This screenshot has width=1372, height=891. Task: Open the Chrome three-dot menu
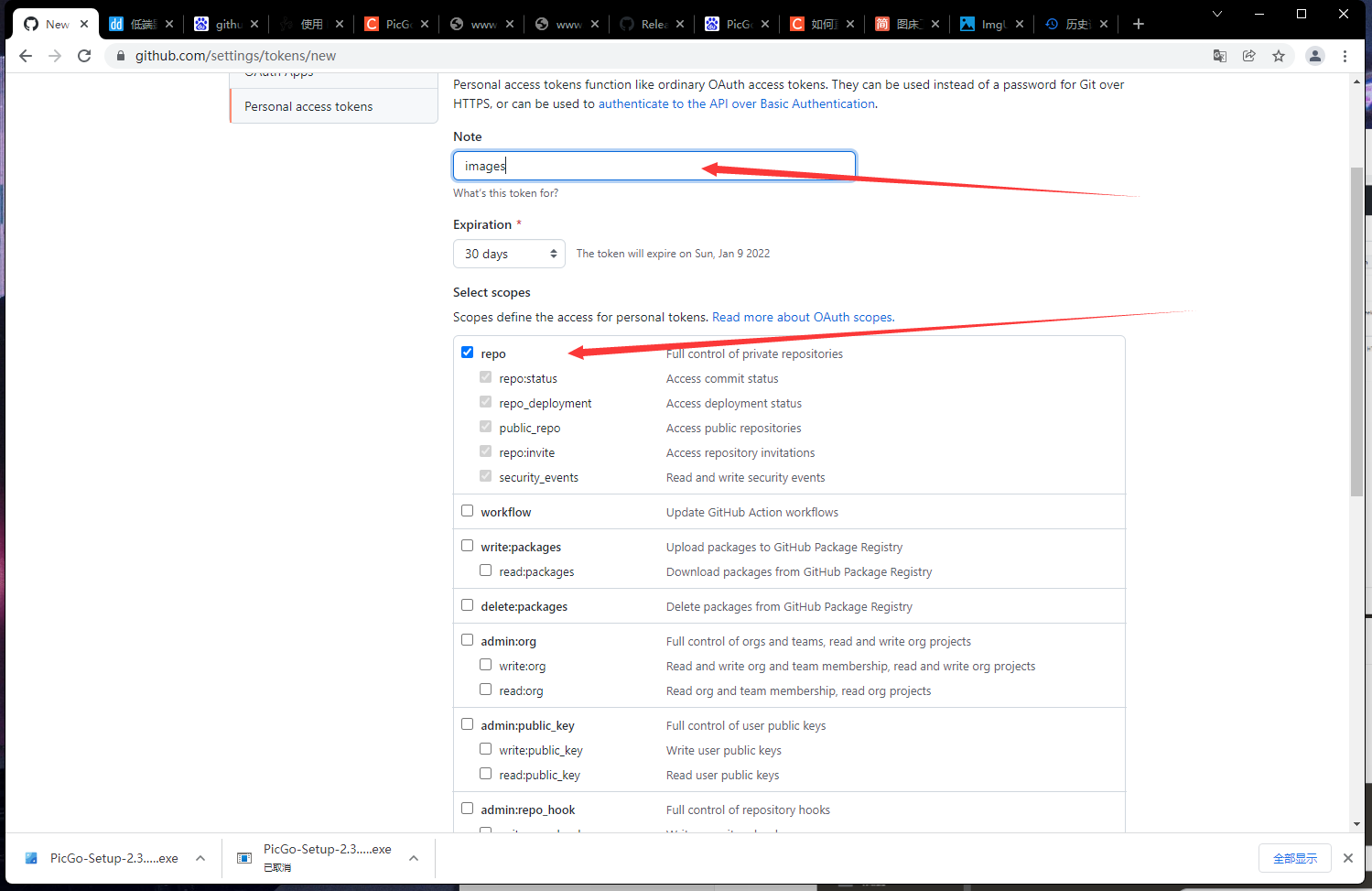coord(1345,56)
